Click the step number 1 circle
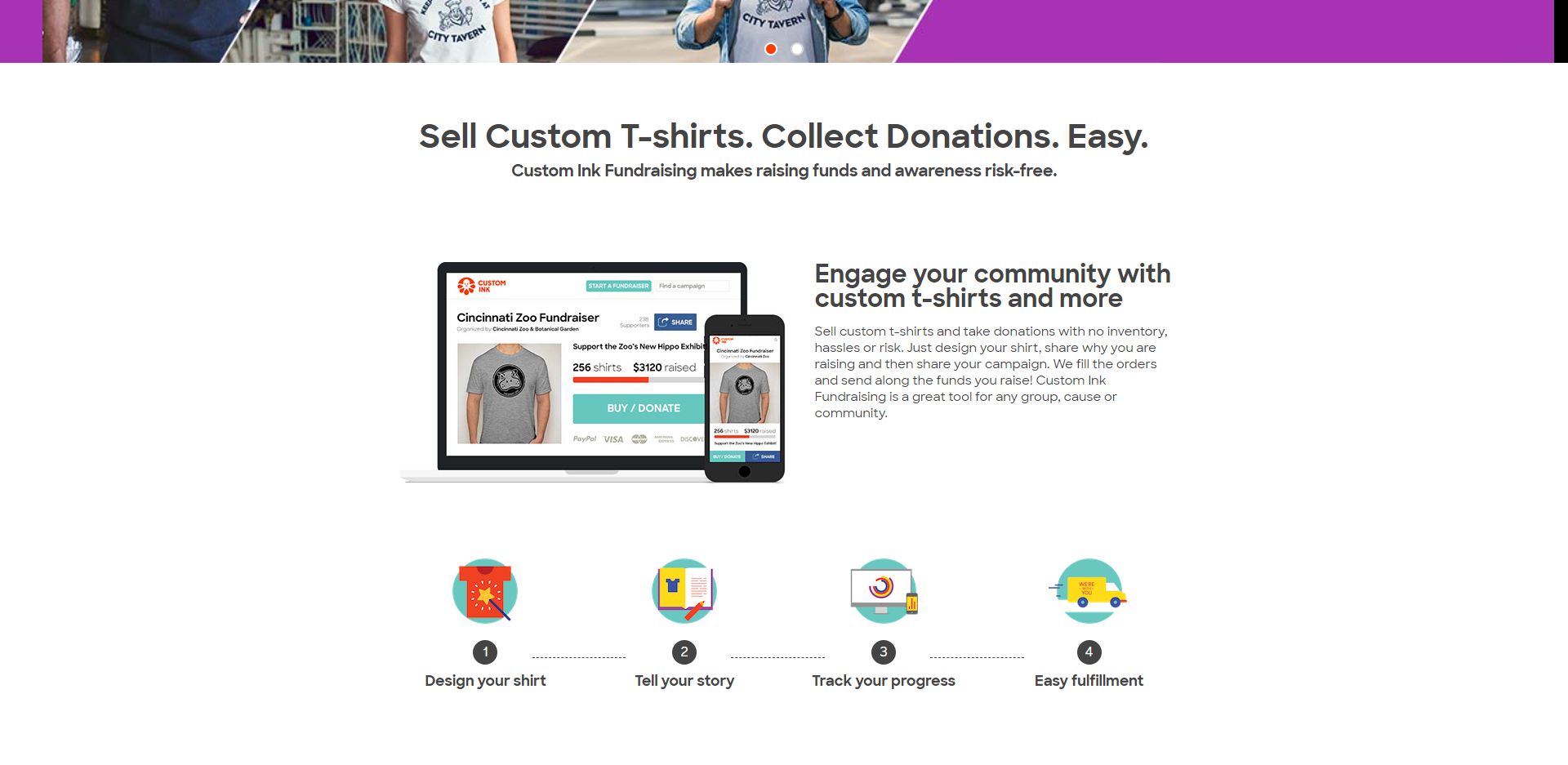 click(x=485, y=652)
